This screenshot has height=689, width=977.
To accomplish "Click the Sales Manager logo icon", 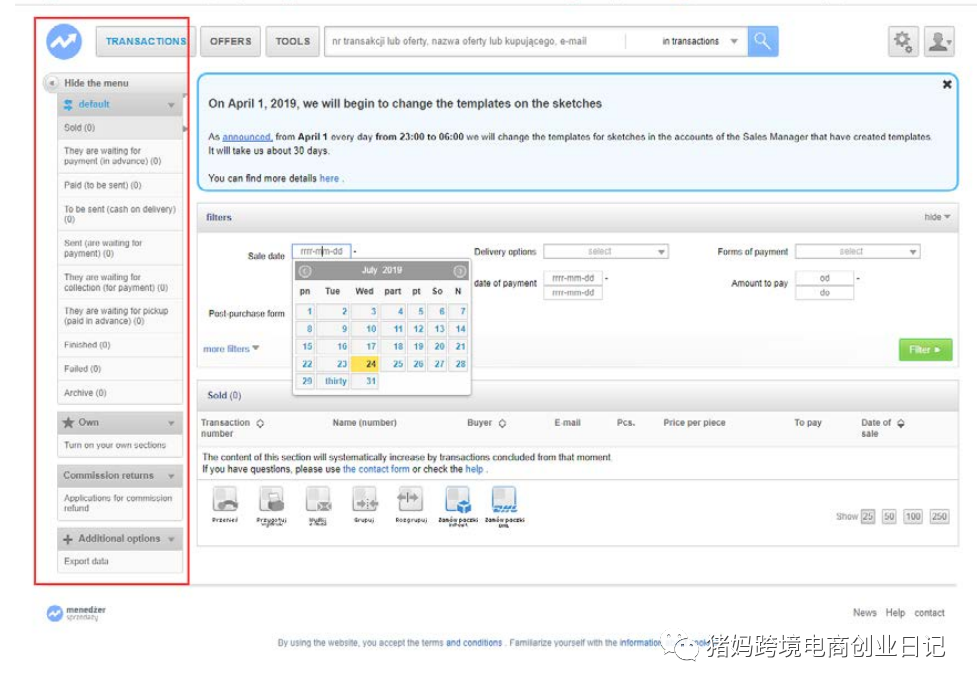I will point(64,41).
